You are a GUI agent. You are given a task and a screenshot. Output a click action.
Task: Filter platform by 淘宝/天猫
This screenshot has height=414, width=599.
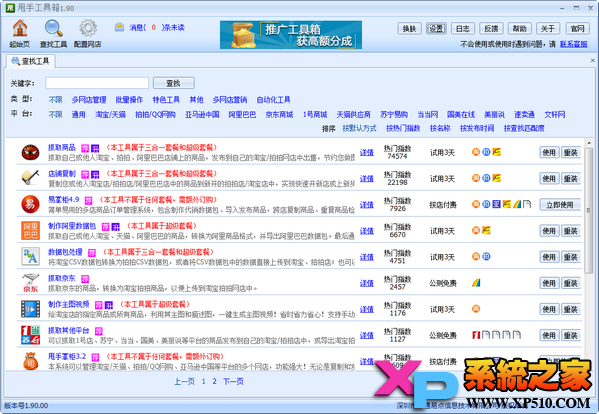coord(110,114)
